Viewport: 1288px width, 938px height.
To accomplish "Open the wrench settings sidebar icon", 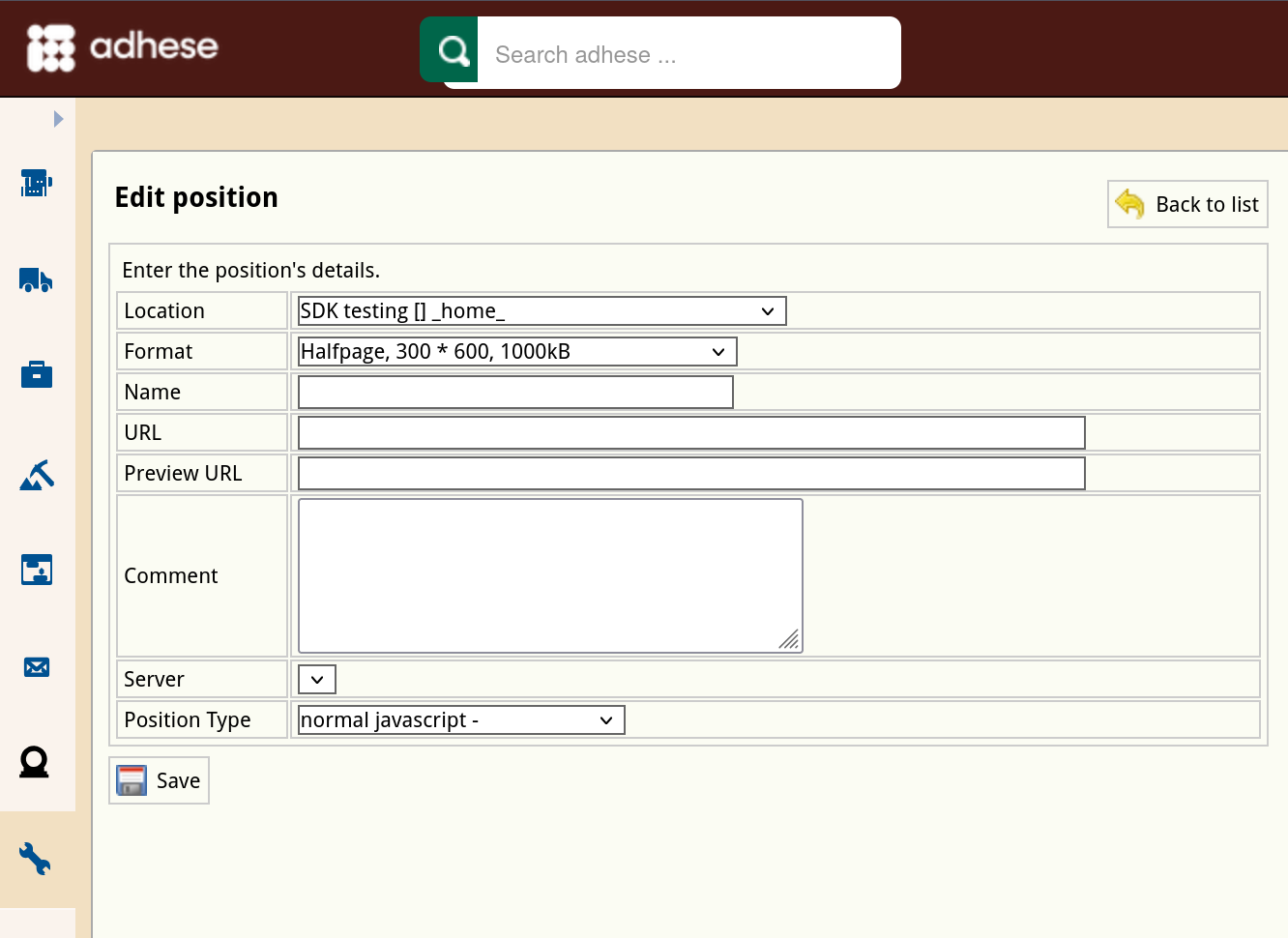I will point(36,859).
